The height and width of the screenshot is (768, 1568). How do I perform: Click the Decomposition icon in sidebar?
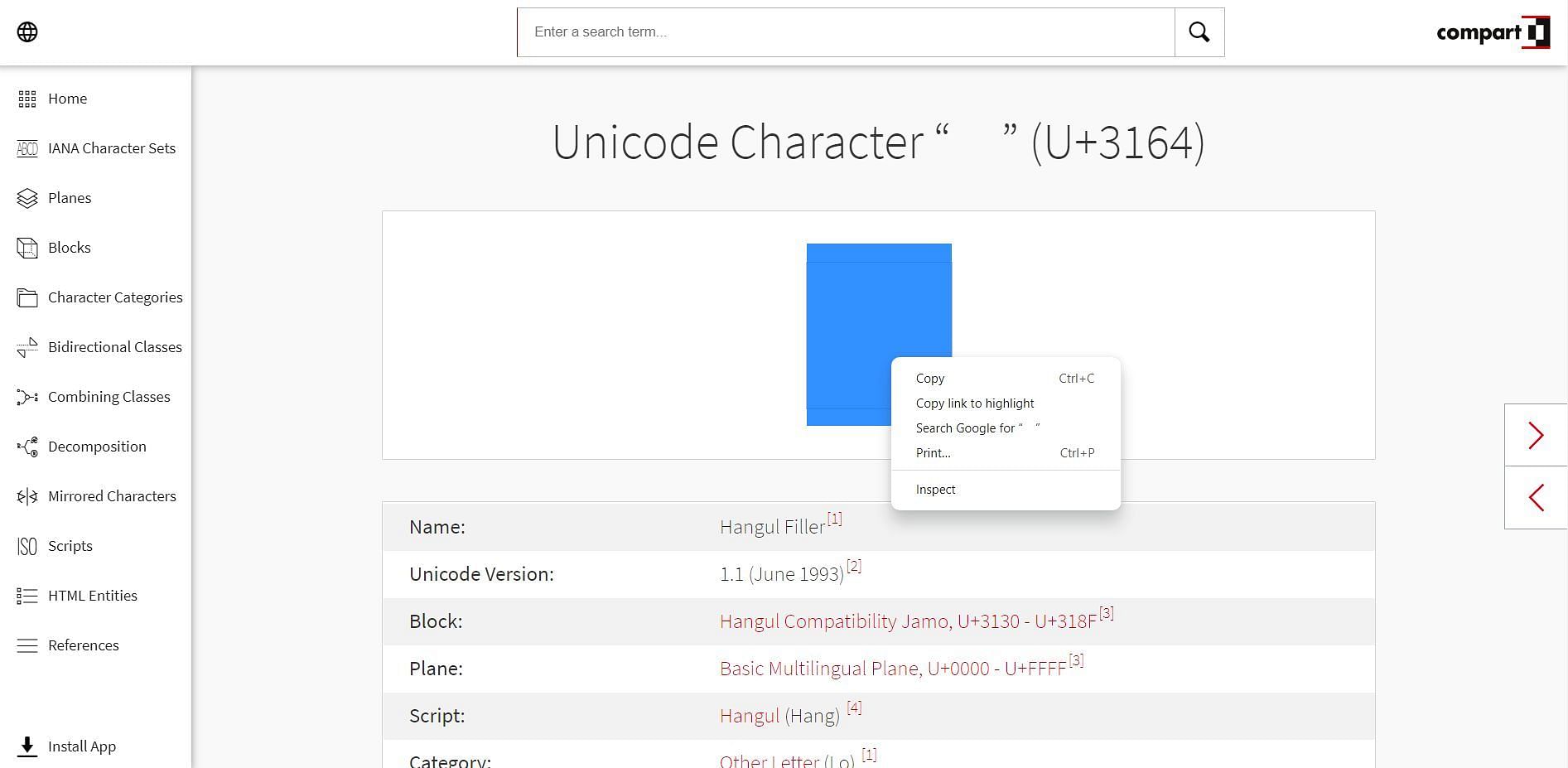27,447
